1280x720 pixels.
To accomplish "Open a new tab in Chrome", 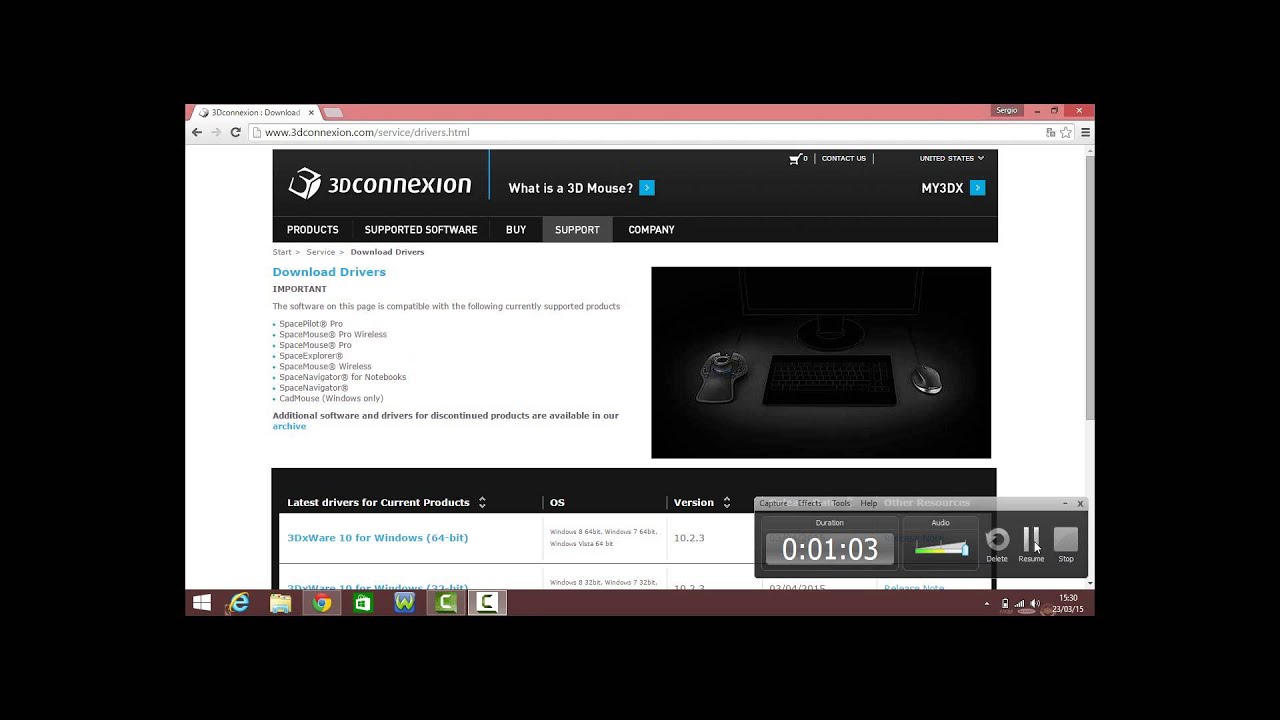I will coord(333,112).
